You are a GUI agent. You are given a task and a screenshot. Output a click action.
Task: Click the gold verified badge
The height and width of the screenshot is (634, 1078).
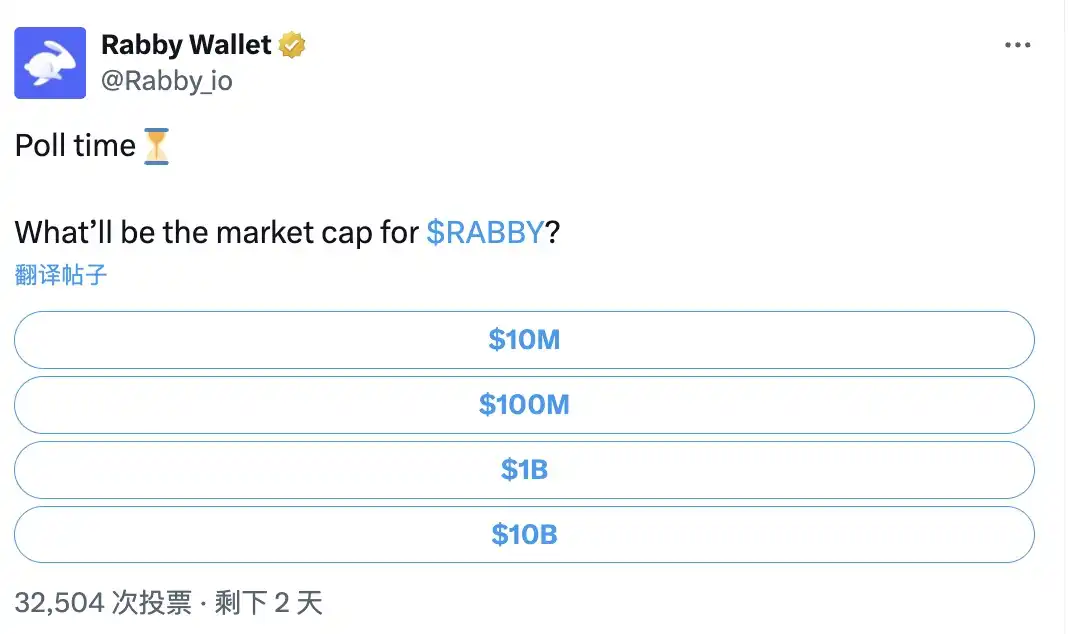292,45
